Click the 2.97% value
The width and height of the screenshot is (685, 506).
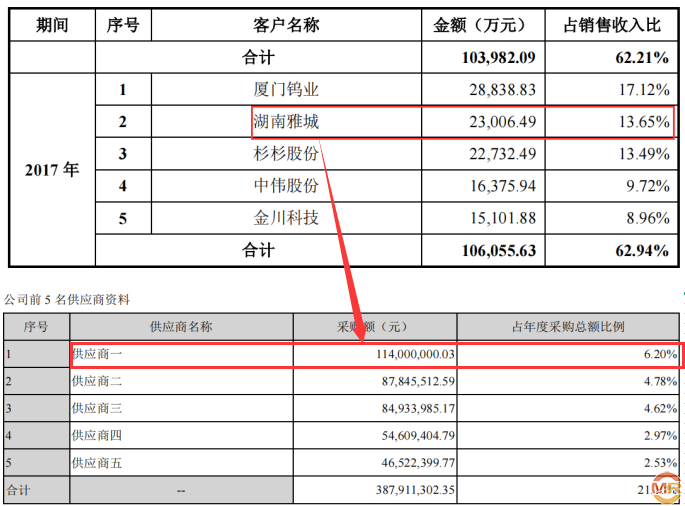661,436
